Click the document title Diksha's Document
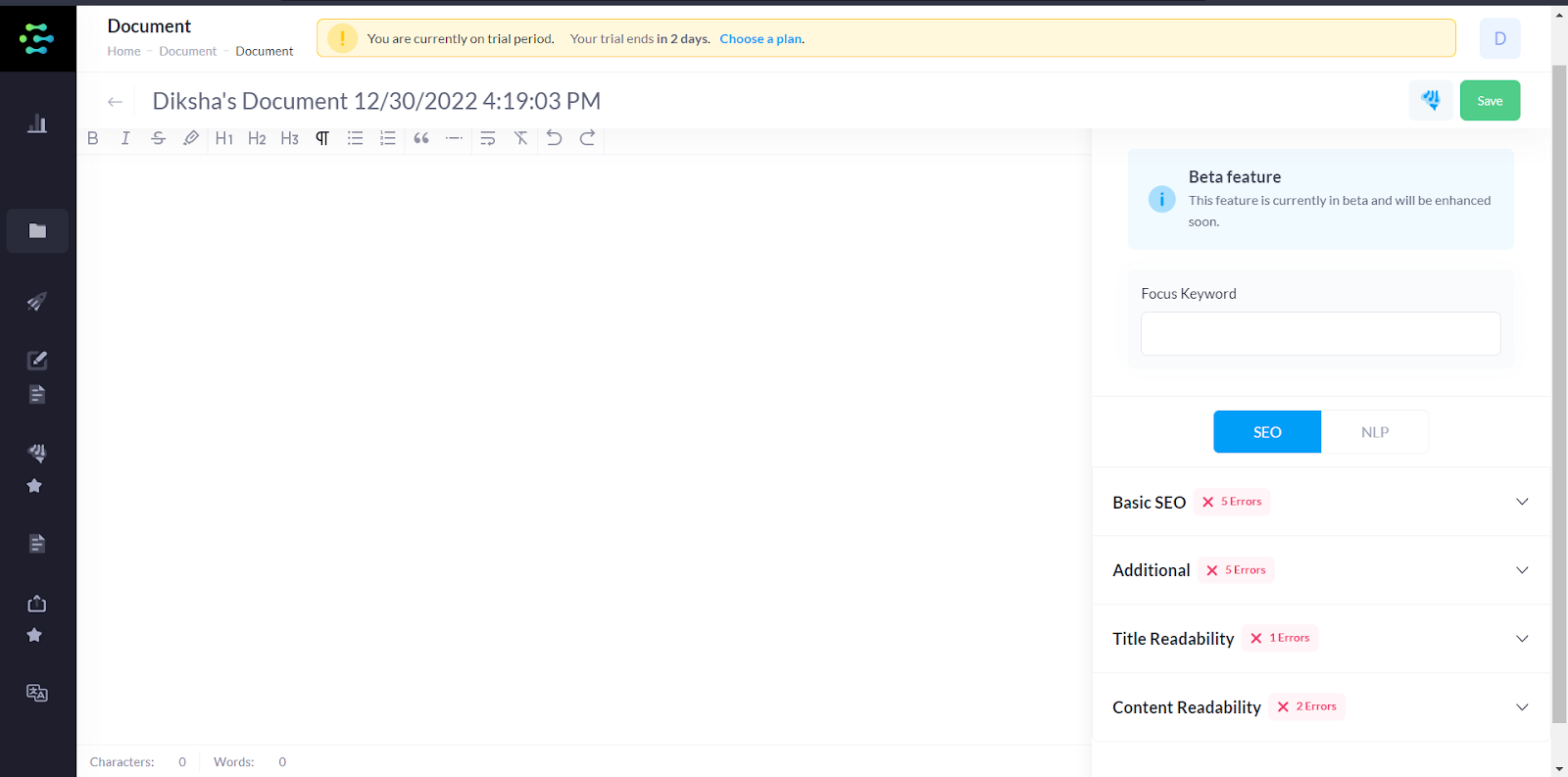The height and width of the screenshot is (777, 1568). (x=376, y=101)
